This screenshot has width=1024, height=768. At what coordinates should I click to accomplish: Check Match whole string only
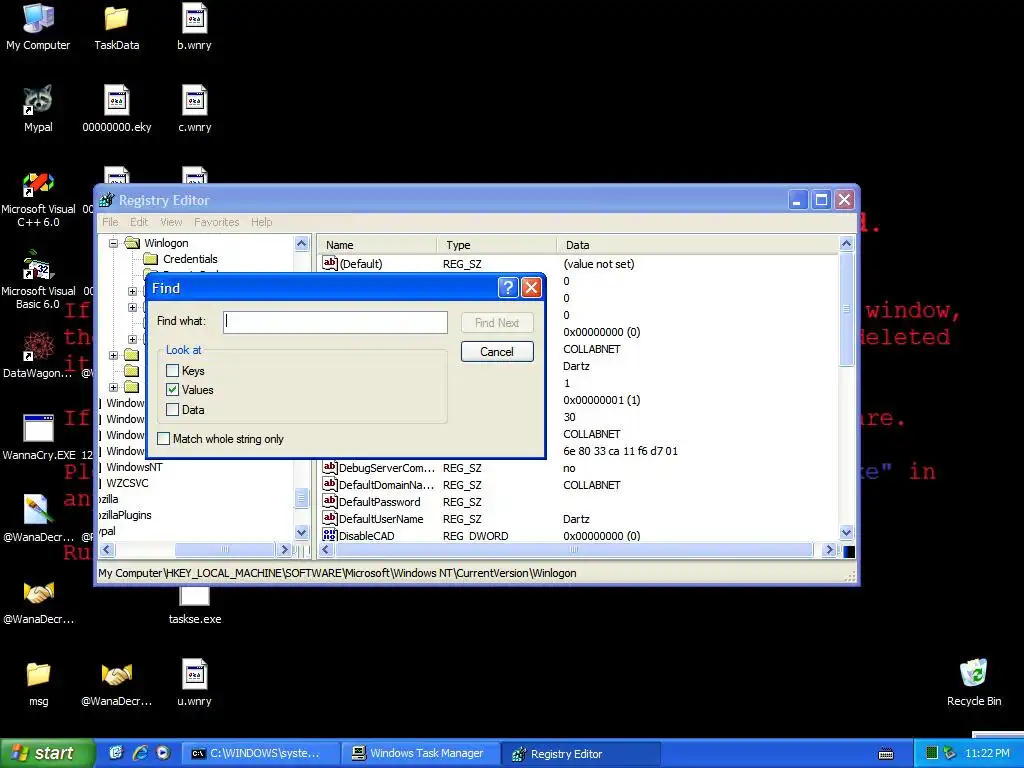[x=163, y=438]
